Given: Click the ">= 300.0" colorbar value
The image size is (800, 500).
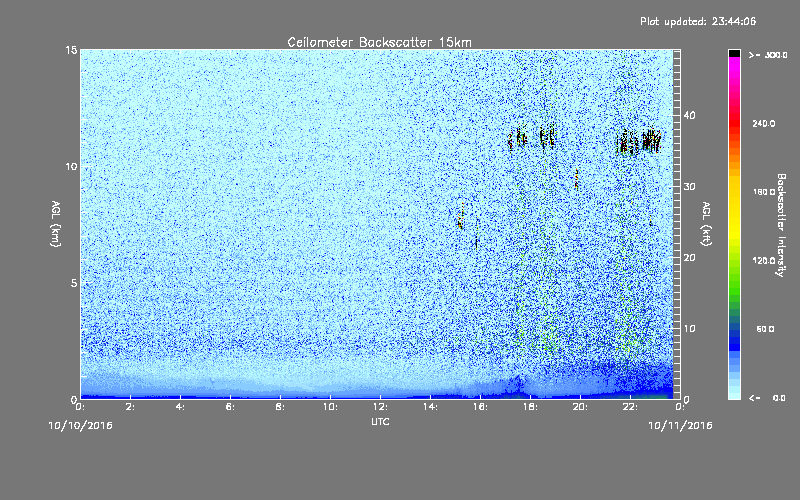Looking at the screenshot, I should 768,55.
